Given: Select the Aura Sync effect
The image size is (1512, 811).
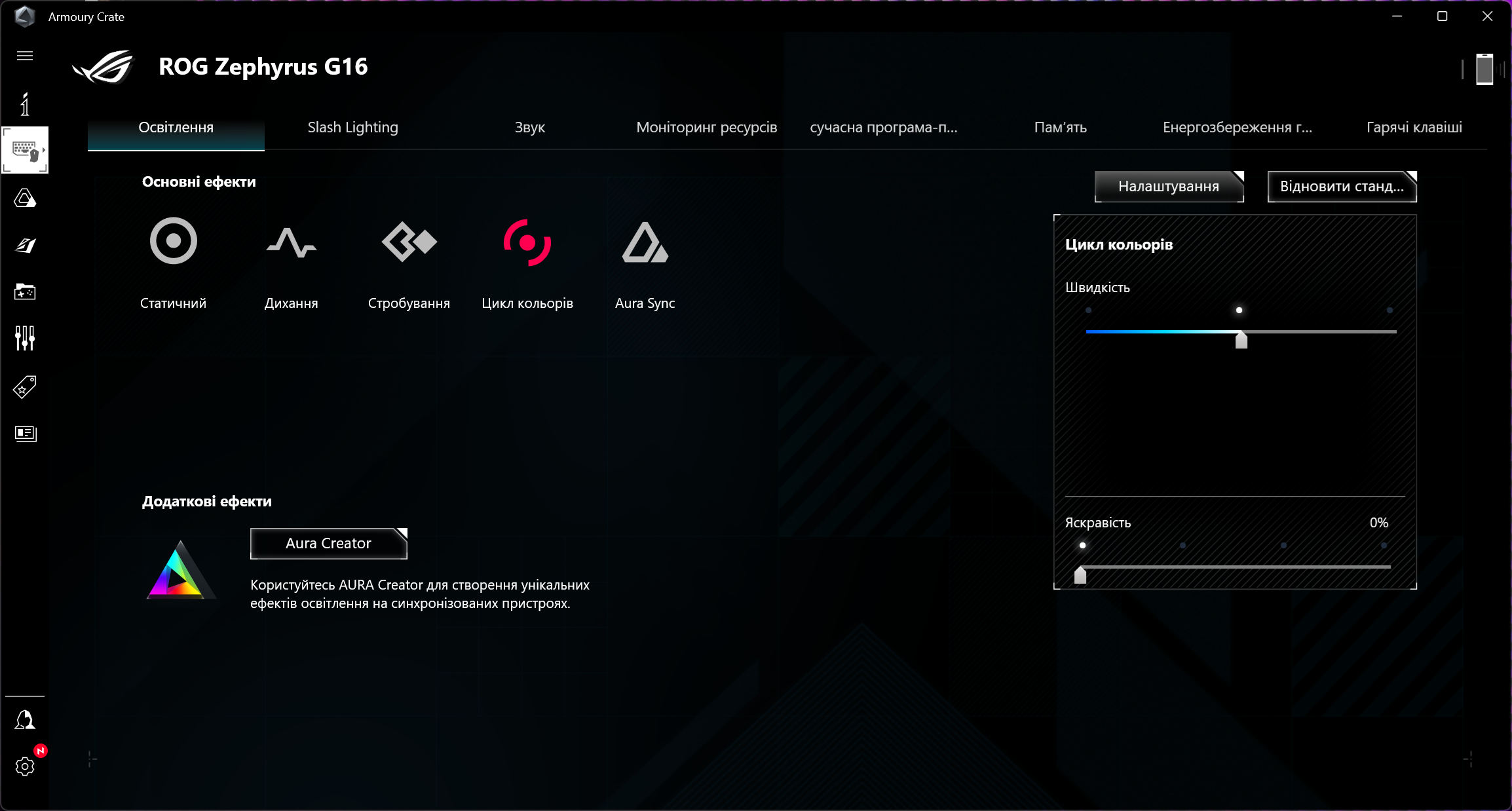Looking at the screenshot, I should [645, 262].
